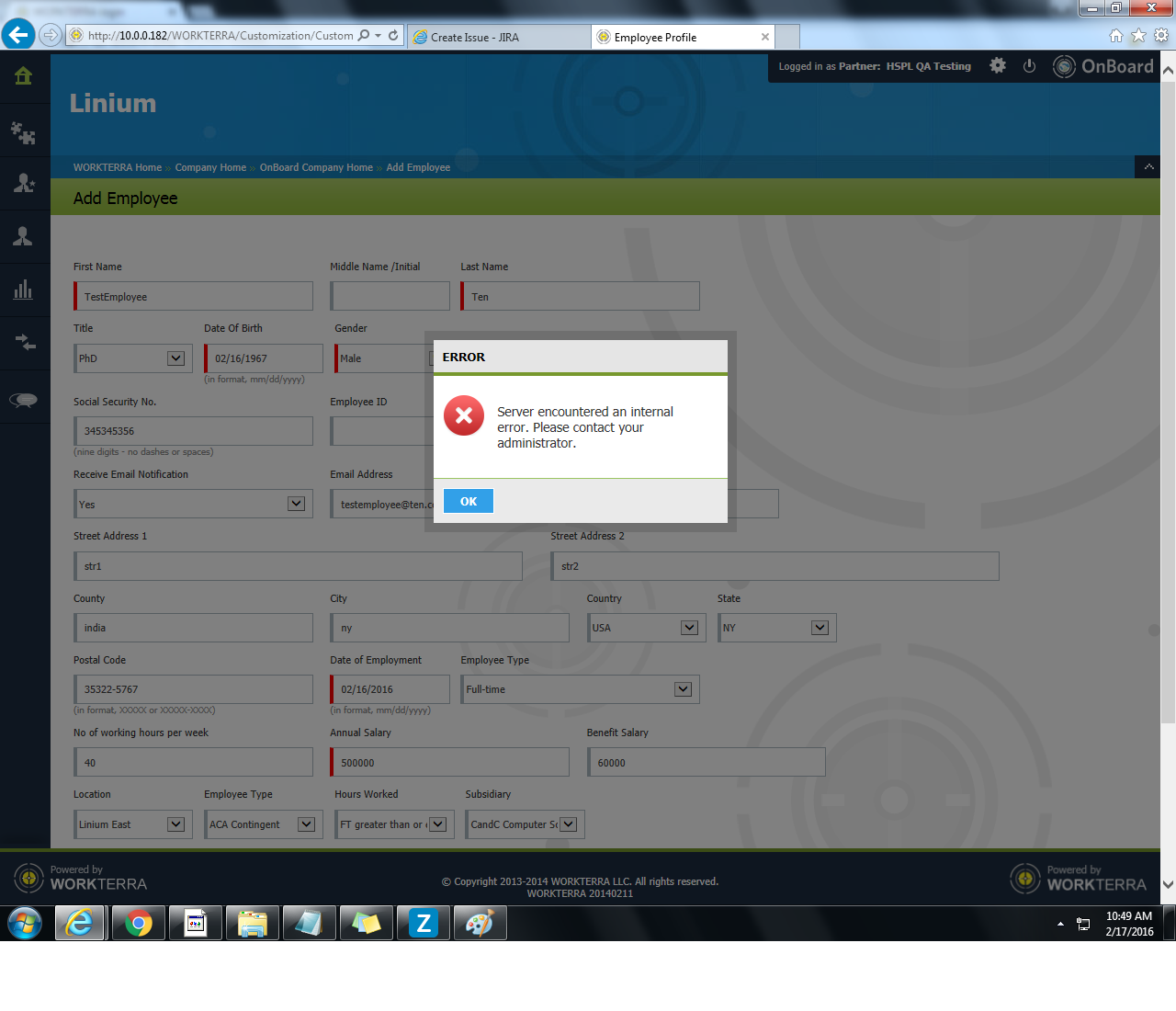Open the puzzle pieces sidebar icon
Image resolution: width=1176 pixels, height=1011 pixels.
tap(24, 133)
